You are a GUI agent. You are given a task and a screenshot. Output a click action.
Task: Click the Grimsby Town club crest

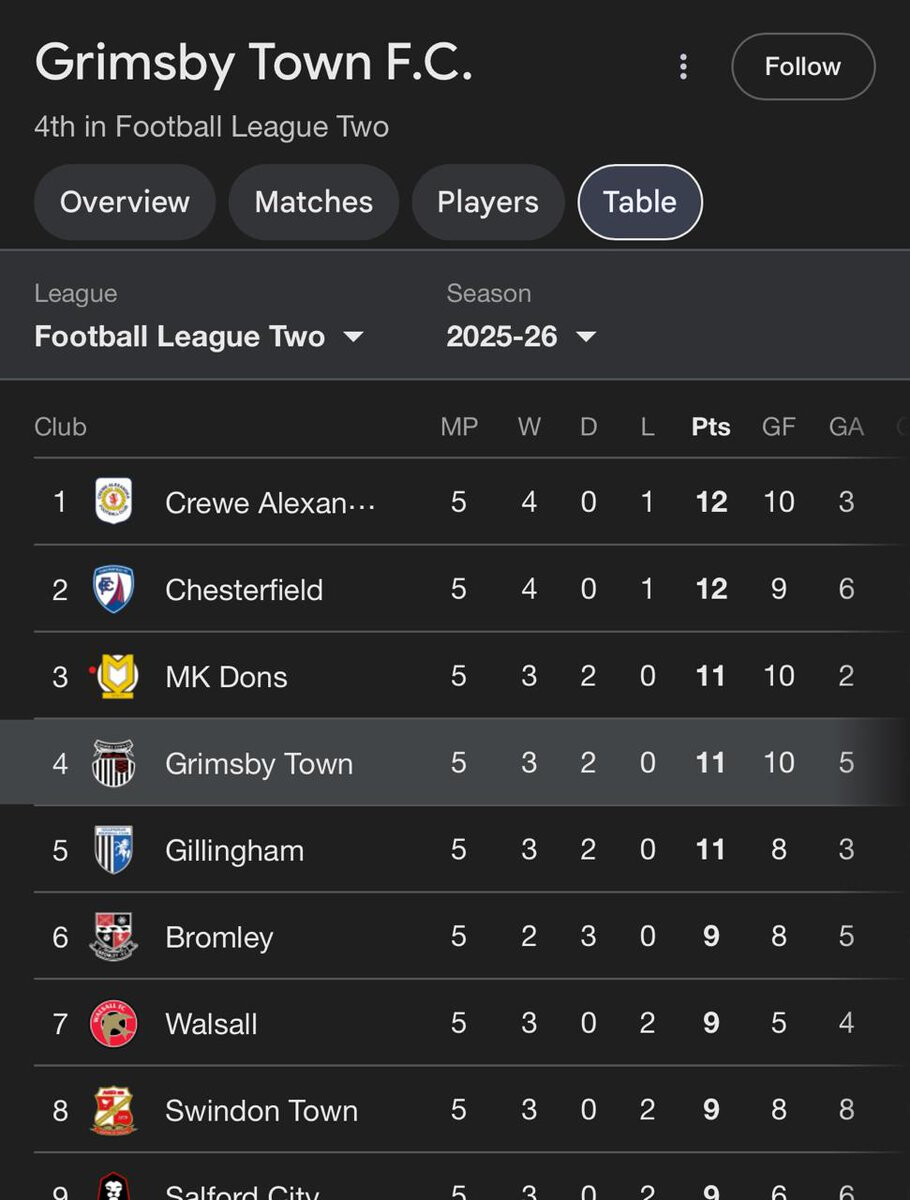click(114, 764)
